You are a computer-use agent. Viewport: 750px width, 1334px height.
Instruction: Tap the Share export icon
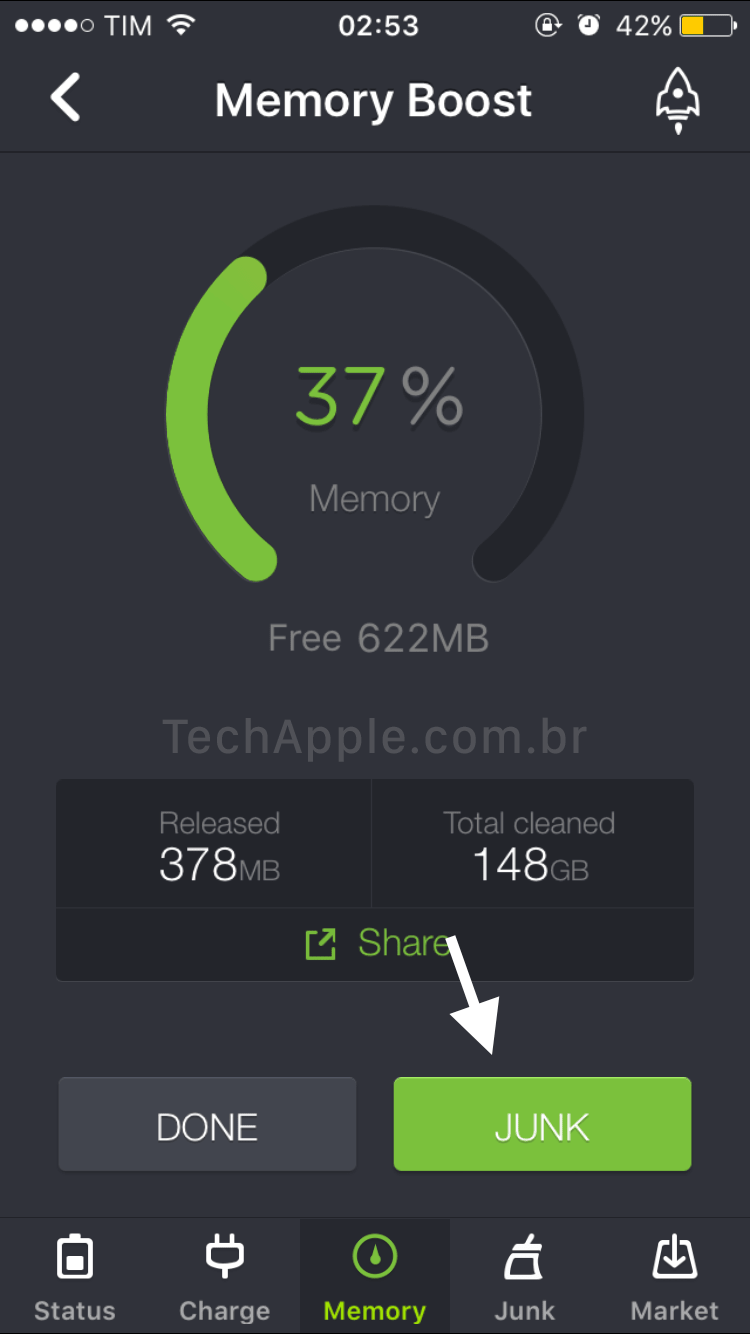[x=320, y=944]
